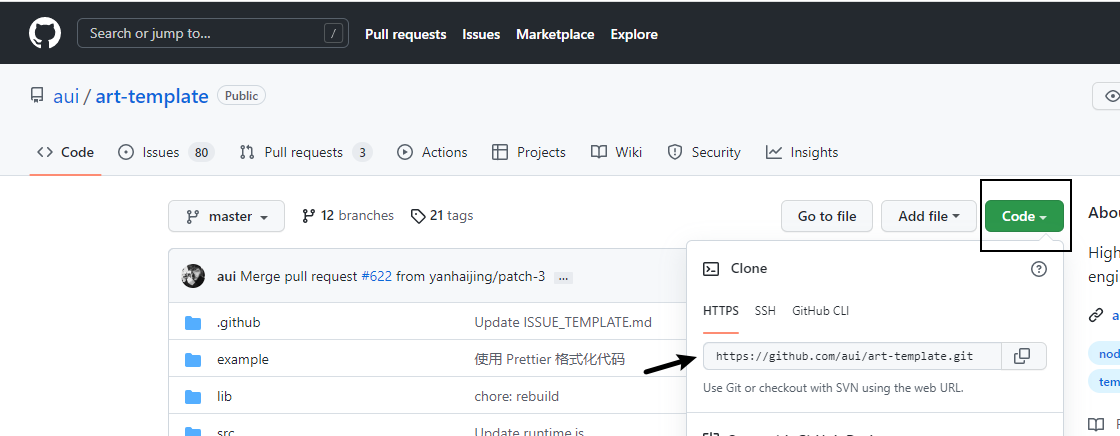This screenshot has height=436, width=1120.
Task: Switch to the Issues tab with 80
Action: pyautogui.click(x=166, y=152)
